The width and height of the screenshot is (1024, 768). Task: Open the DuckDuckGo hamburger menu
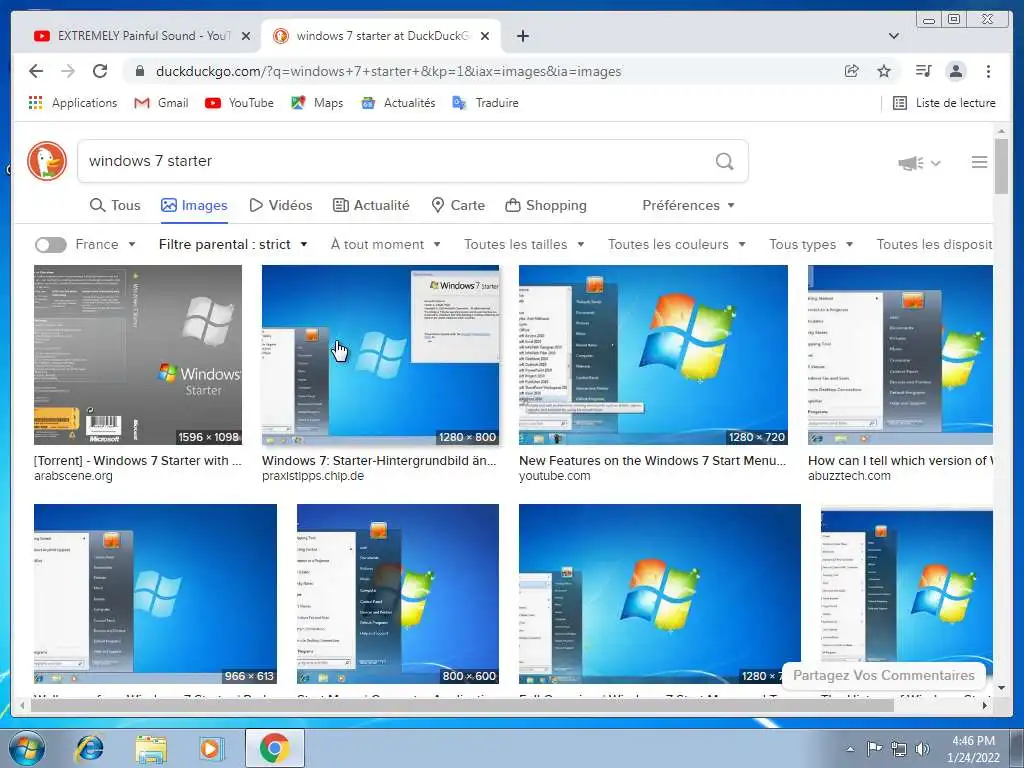pyautogui.click(x=979, y=162)
